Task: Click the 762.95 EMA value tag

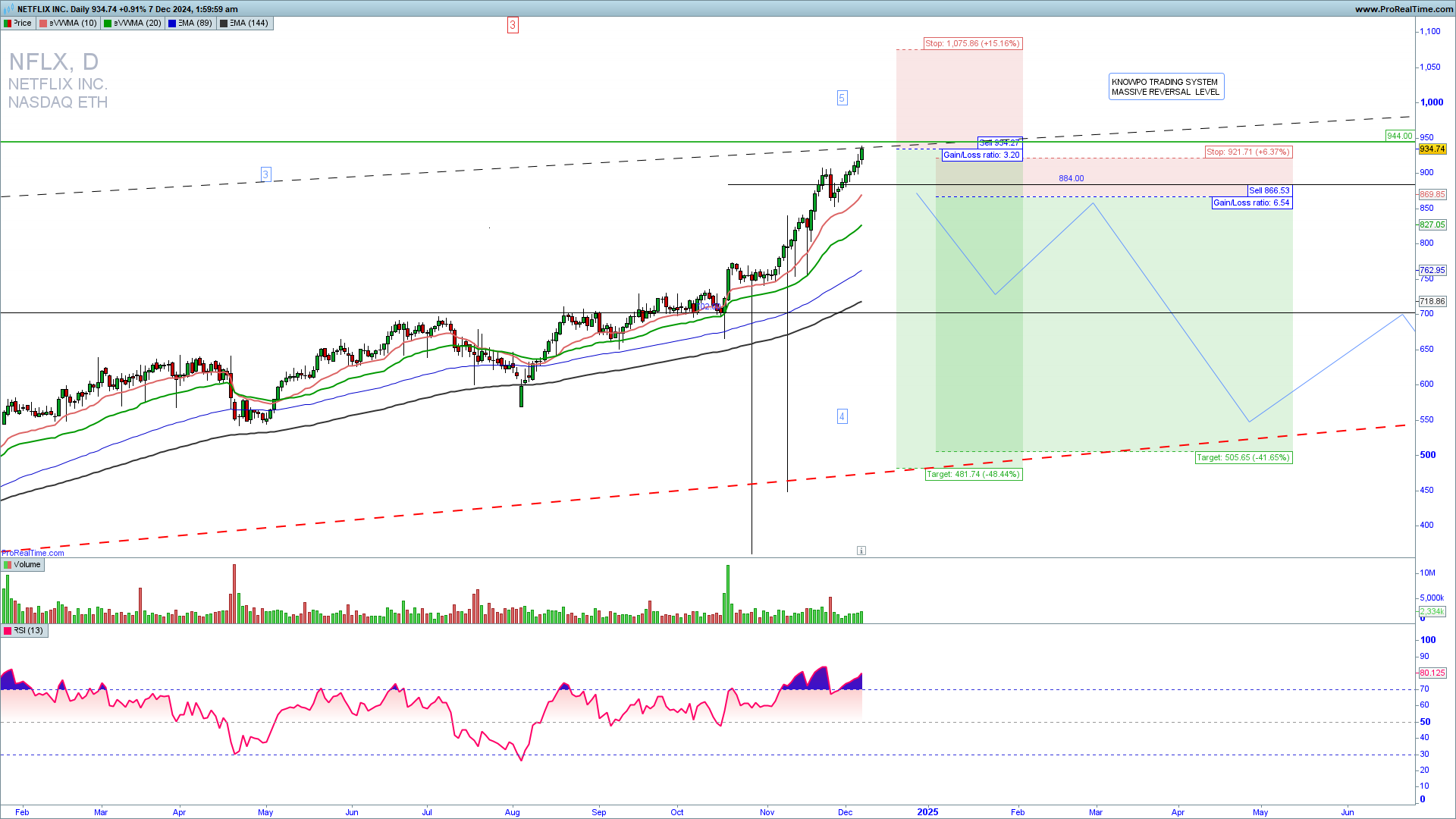Action: click(x=1432, y=270)
